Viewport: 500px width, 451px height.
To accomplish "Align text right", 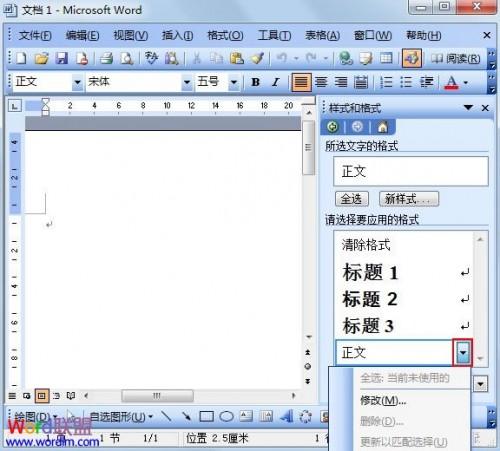I will [341, 82].
